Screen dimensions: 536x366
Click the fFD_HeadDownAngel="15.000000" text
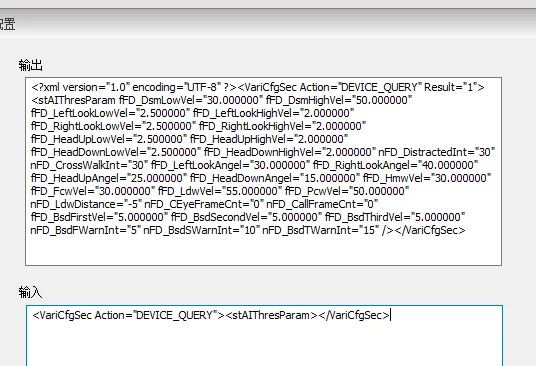pos(275,178)
